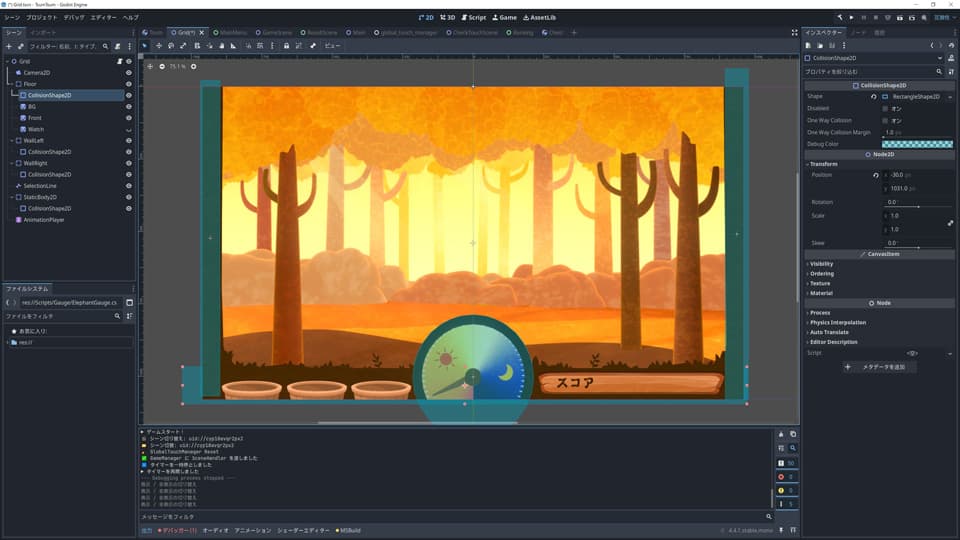Center view icon beside zoom controls
The height and width of the screenshot is (540, 960).
click(150, 66)
